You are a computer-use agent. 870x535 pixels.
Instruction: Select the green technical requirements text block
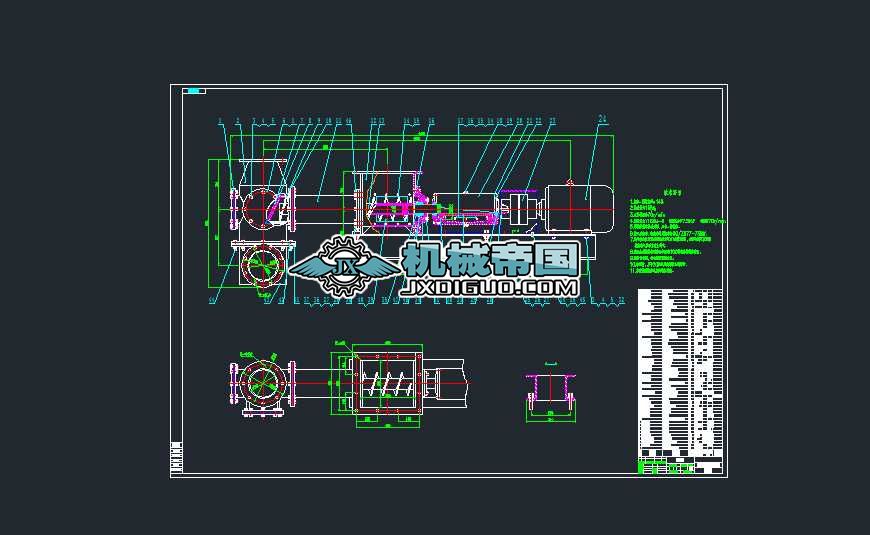(x=677, y=232)
